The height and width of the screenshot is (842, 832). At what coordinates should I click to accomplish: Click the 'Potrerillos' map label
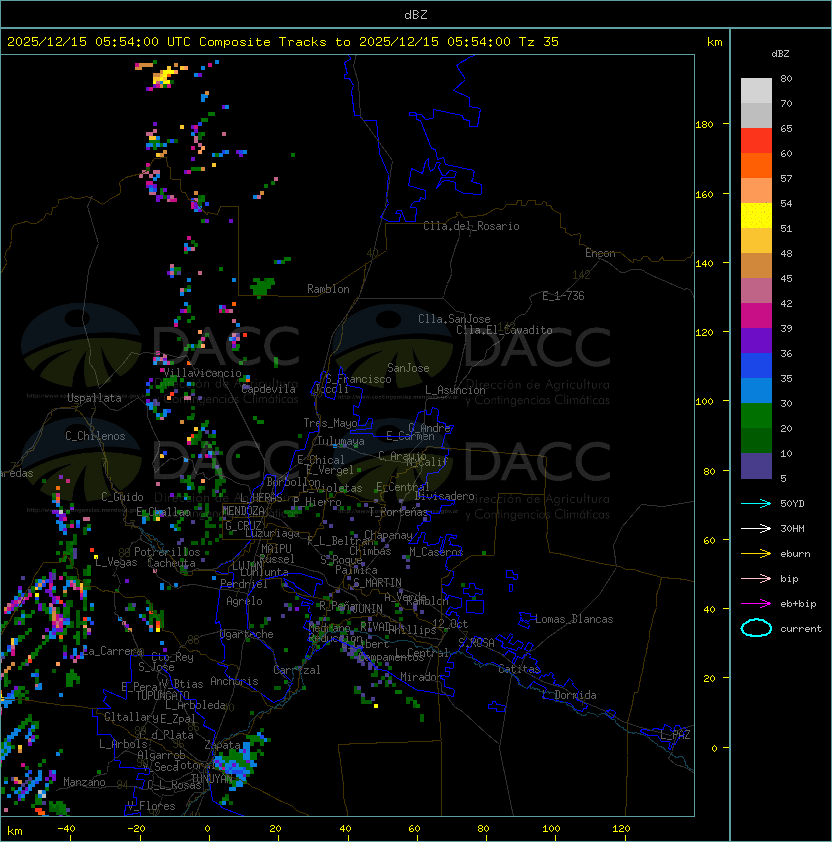(167, 552)
